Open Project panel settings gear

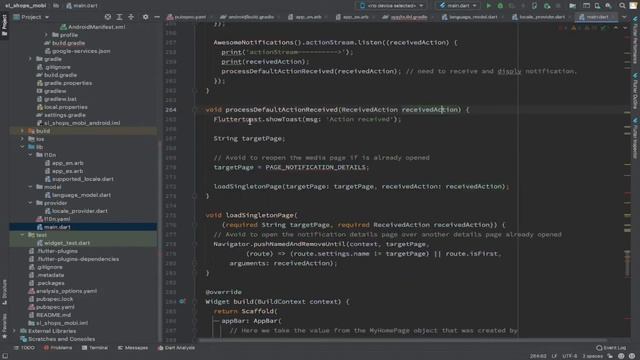pyautogui.click(x=145, y=17)
